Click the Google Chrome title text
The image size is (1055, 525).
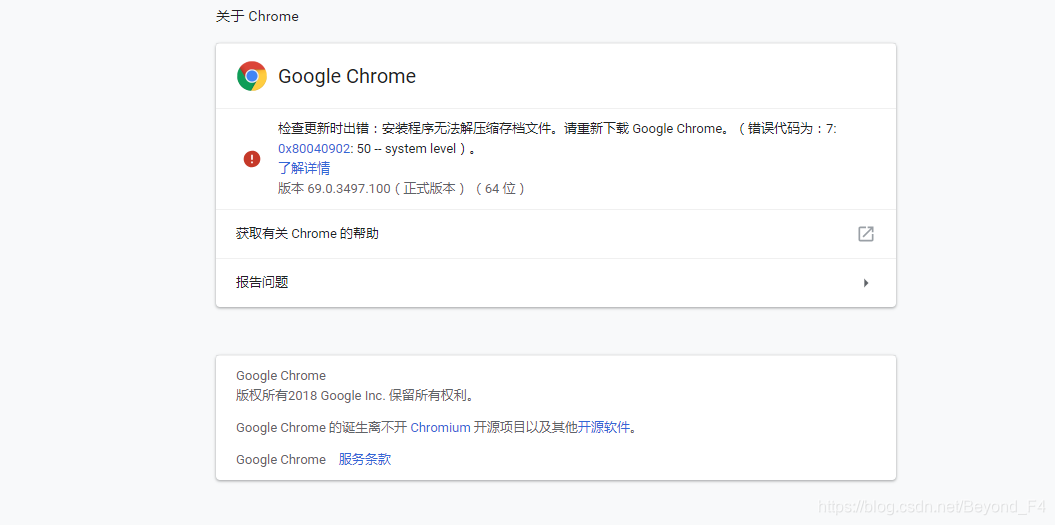click(x=347, y=76)
